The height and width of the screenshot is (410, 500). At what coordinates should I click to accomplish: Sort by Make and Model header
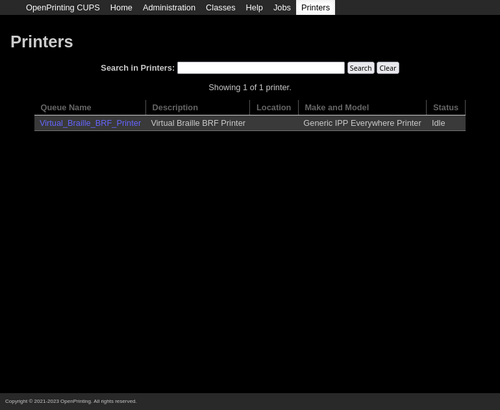point(337,107)
